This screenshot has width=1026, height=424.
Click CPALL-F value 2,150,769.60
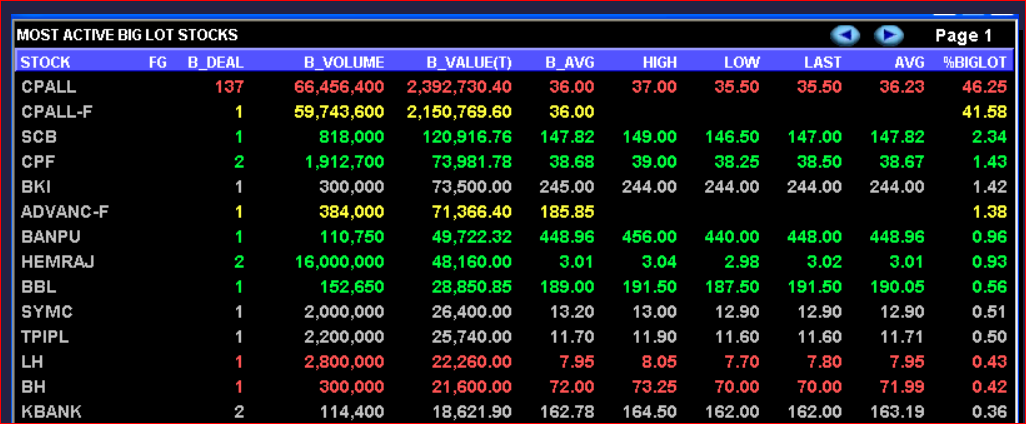click(x=459, y=112)
